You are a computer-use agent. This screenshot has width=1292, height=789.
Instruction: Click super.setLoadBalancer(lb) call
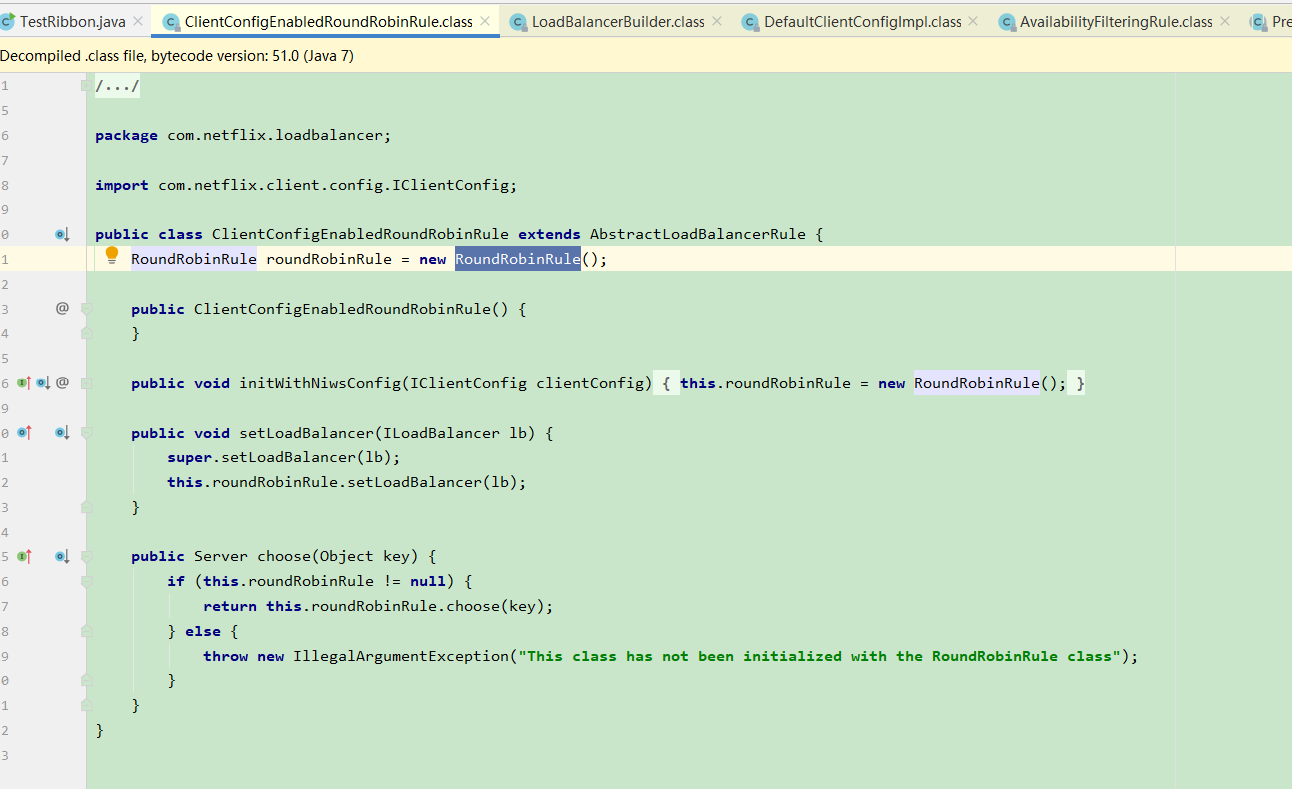click(x=279, y=457)
